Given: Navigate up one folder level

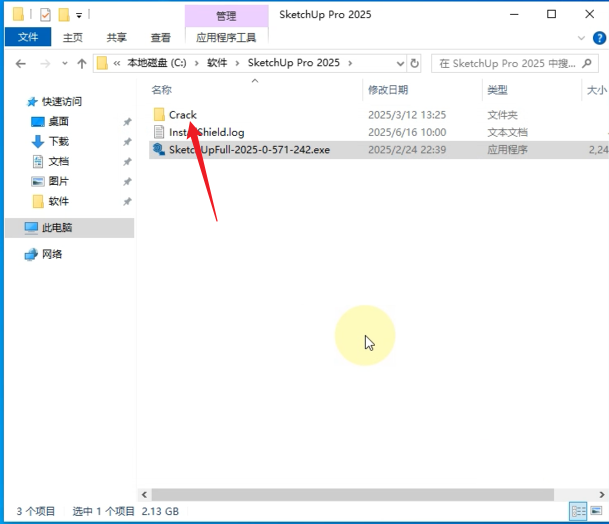Looking at the screenshot, I should tap(82, 63).
